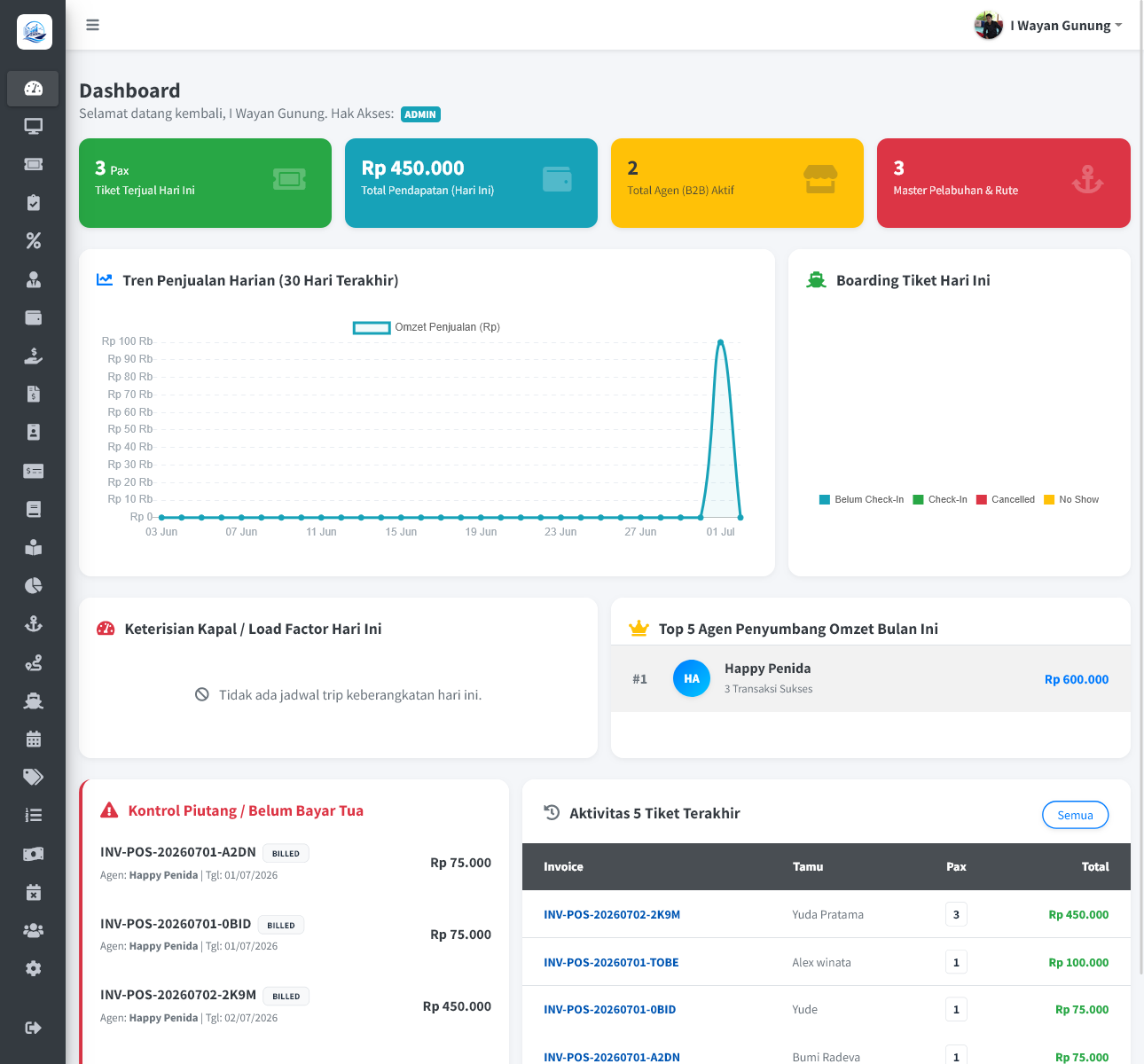Open the calendar cancel icon in sidebar
This screenshot has height=1064, width=1144.
33,892
